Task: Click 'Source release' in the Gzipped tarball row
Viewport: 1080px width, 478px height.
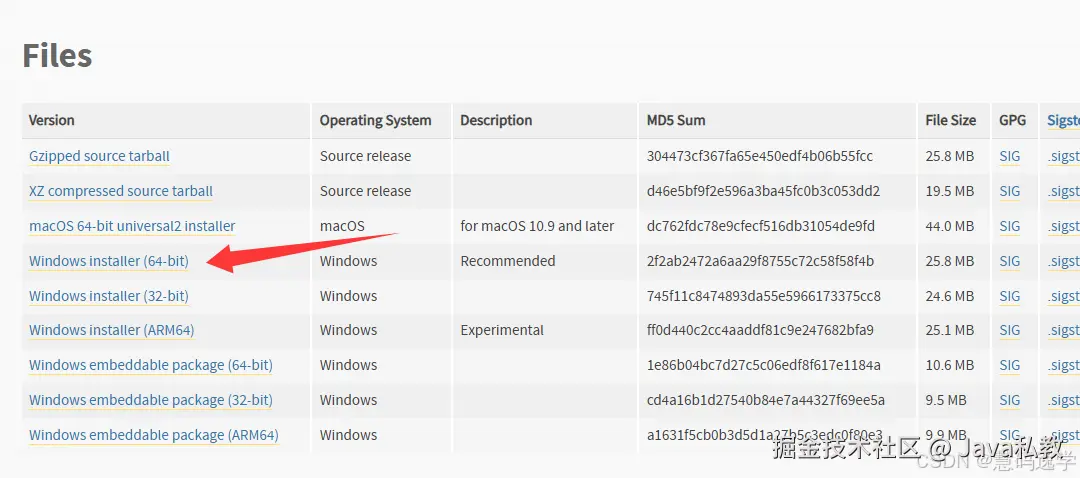Action: (x=365, y=156)
